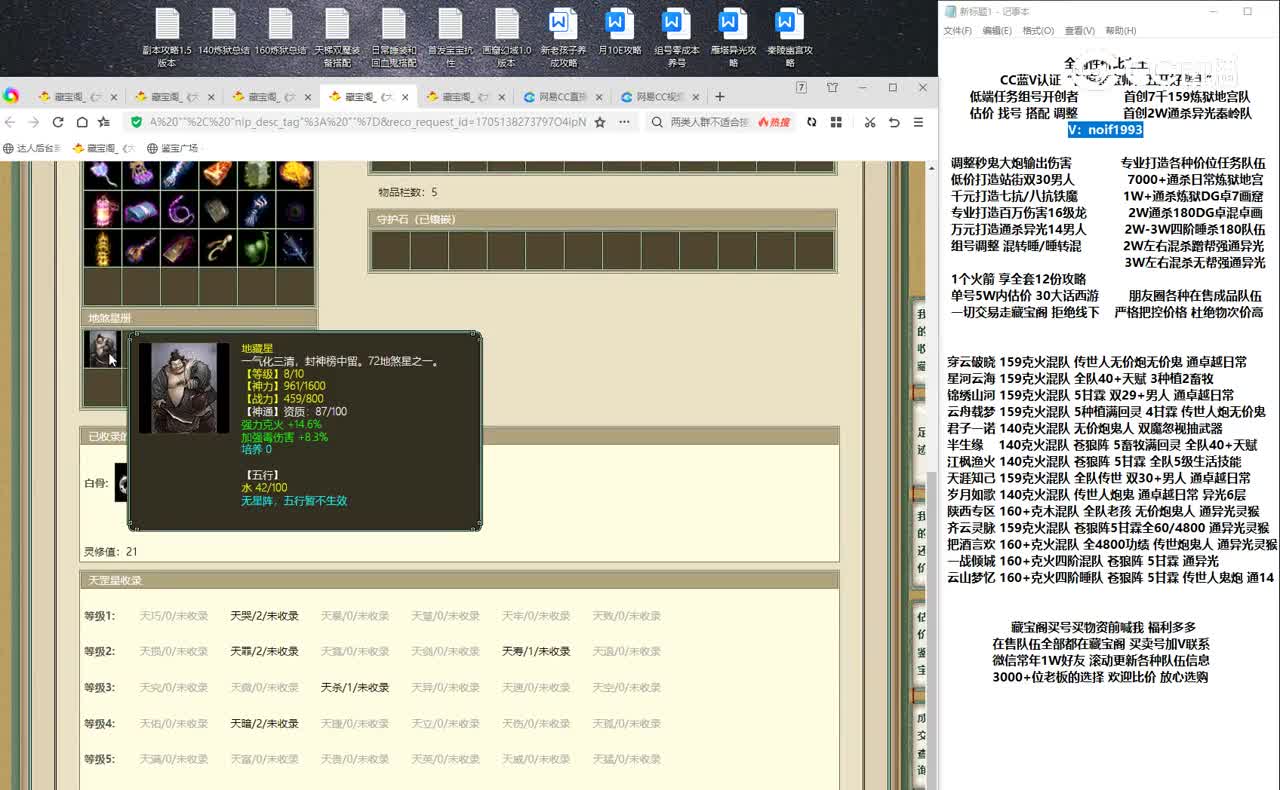
Task: Open desktop file 副本攻略1.5版本
Action: point(167,38)
